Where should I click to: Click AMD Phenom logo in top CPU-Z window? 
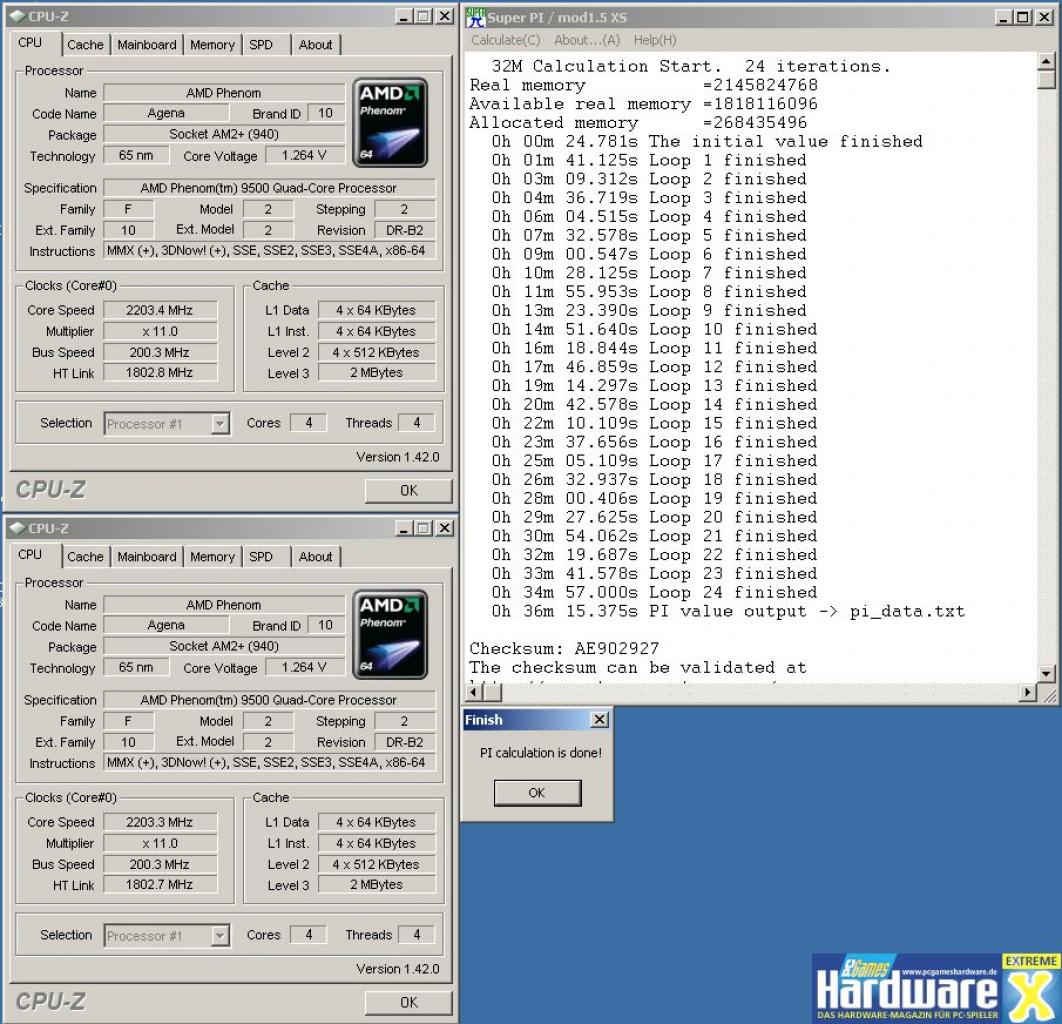coord(390,123)
